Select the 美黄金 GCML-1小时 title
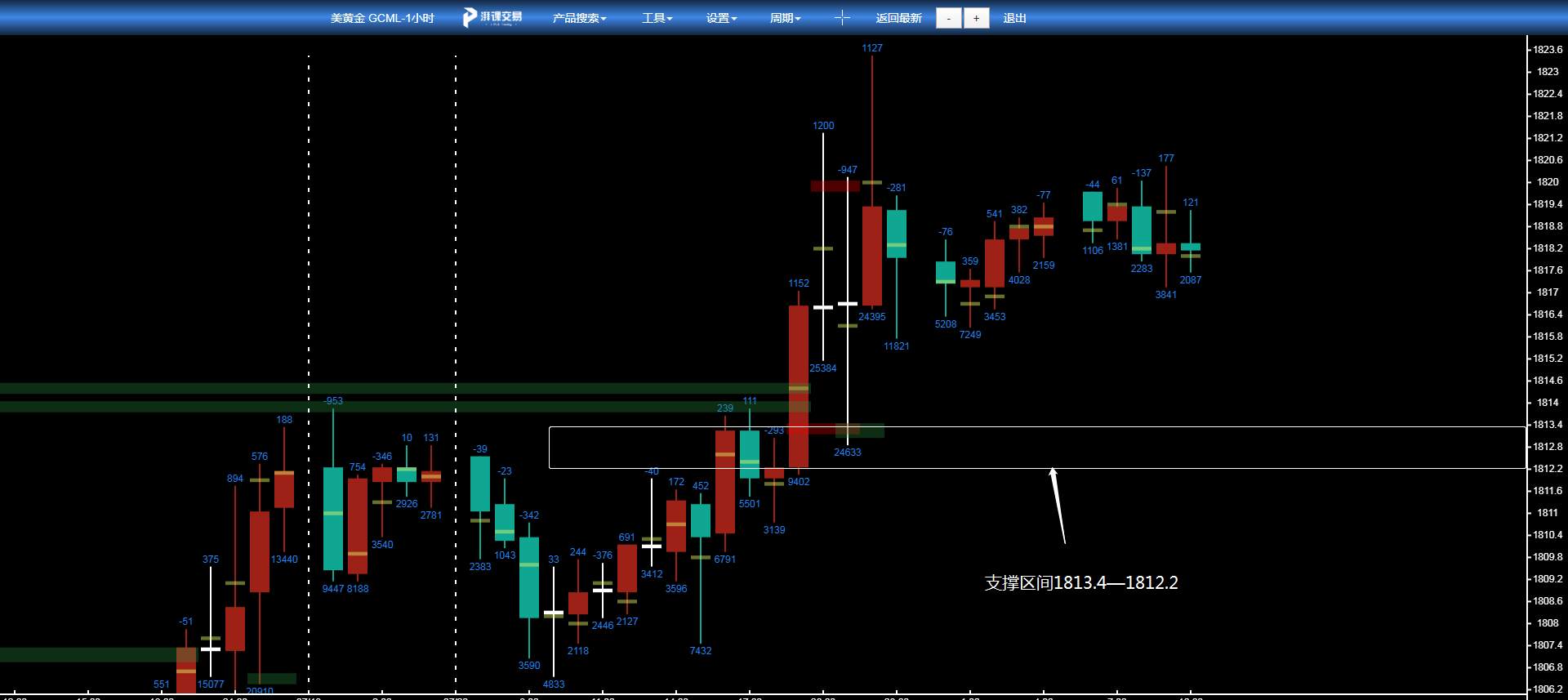The height and width of the screenshot is (700, 1568). 382,18
